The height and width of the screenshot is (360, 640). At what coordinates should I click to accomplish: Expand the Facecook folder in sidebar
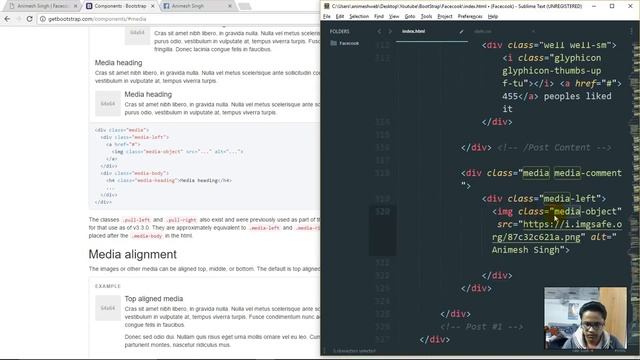pos(349,43)
